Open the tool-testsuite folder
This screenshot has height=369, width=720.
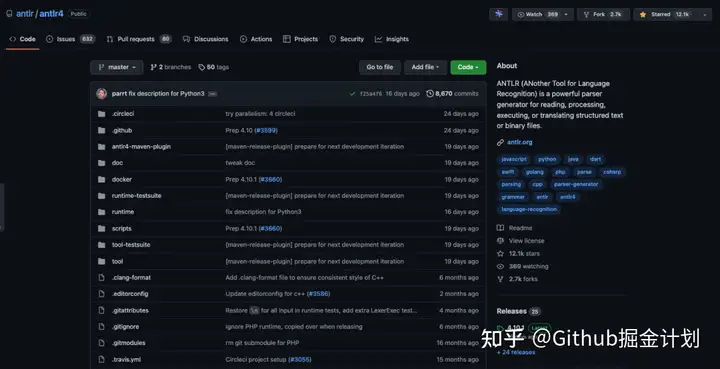coord(131,245)
